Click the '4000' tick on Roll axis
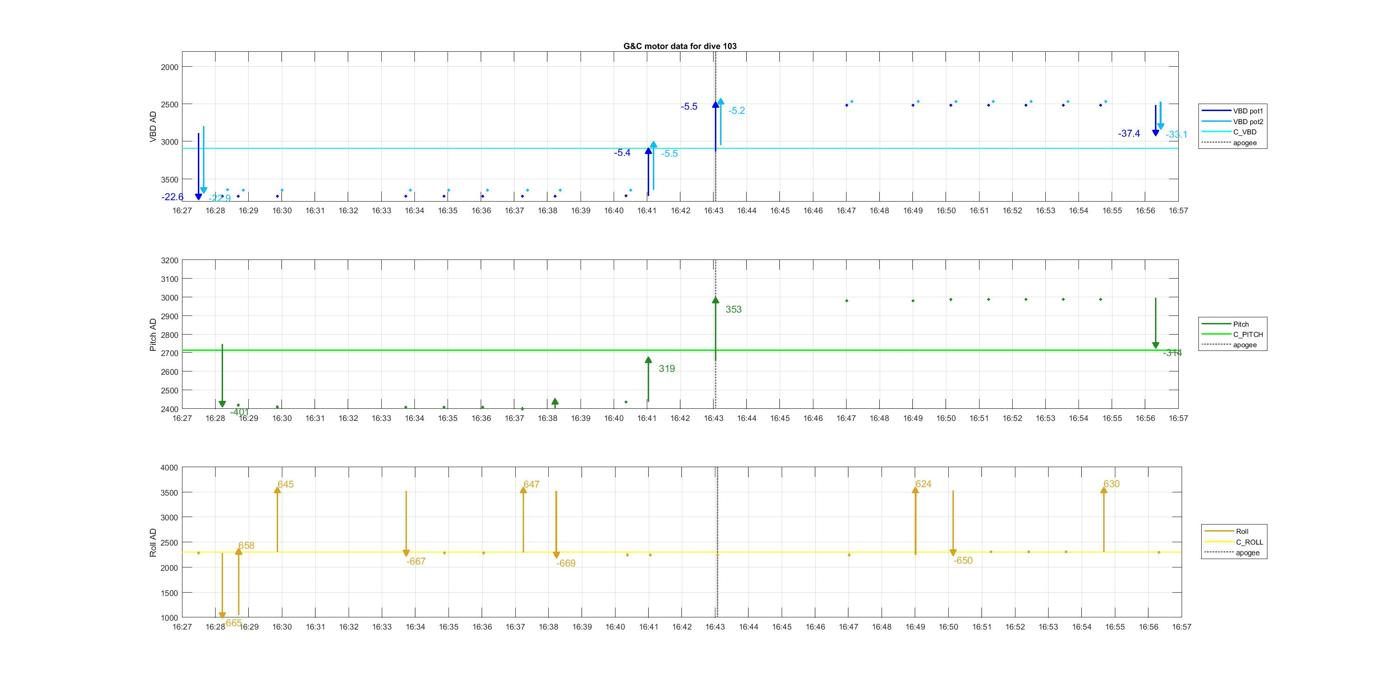Viewport: 1400px width, 693px height. coord(169,467)
